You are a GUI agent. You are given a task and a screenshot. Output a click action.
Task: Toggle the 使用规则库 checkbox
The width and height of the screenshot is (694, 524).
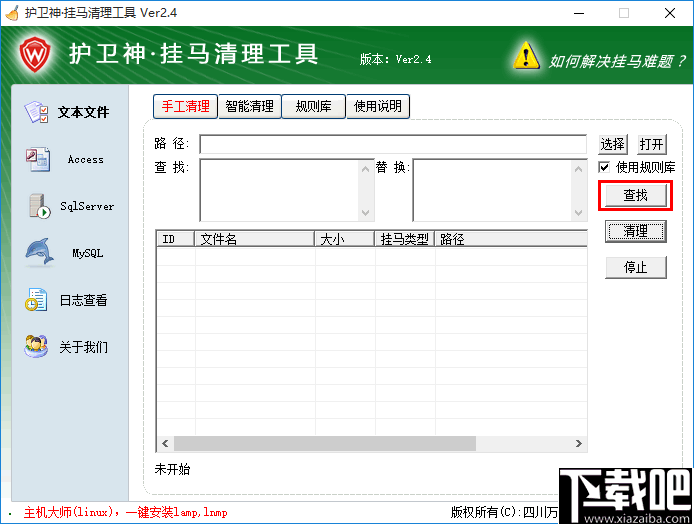coord(604,167)
